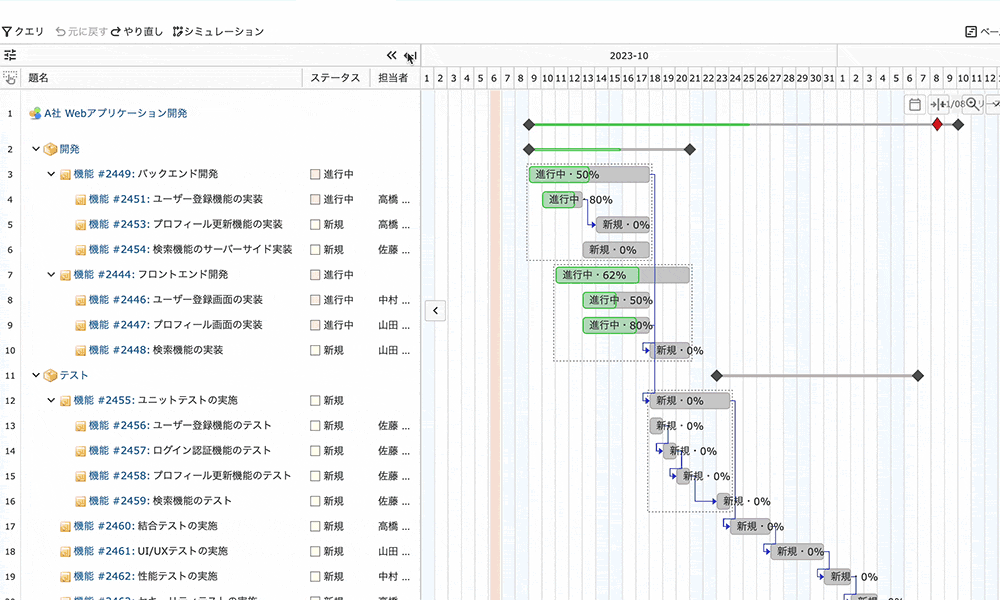Click the issue icon of #2460
The height and width of the screenshot is (600, 1000).
[65, 527]
